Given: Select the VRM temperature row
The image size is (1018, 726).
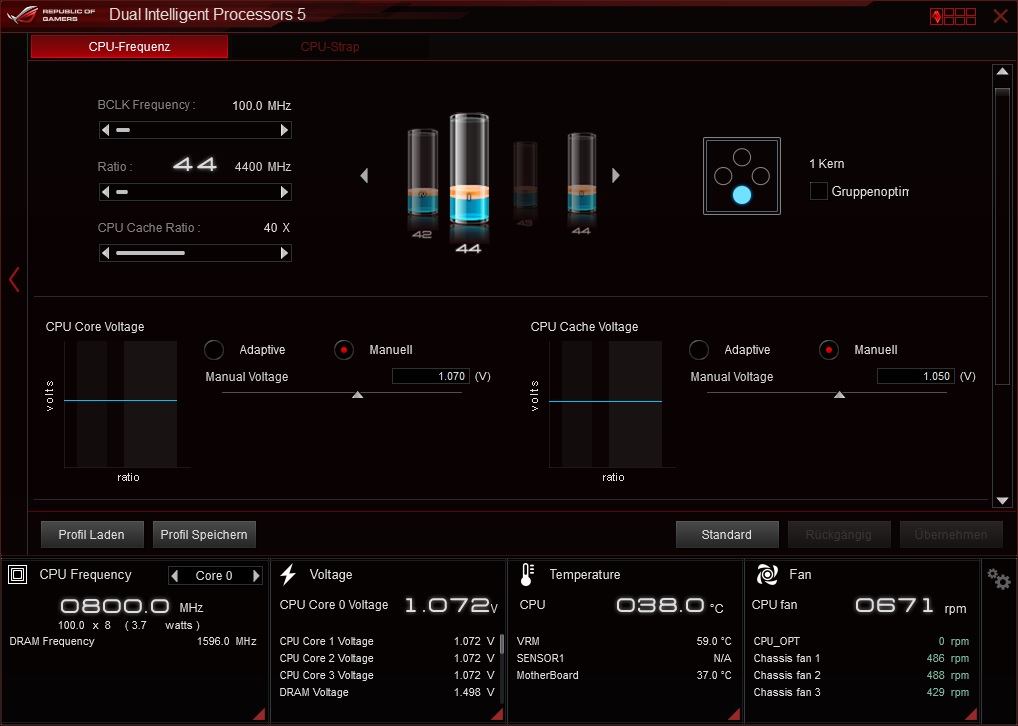Looking at the screenshot, I should [x=624, y=641].
